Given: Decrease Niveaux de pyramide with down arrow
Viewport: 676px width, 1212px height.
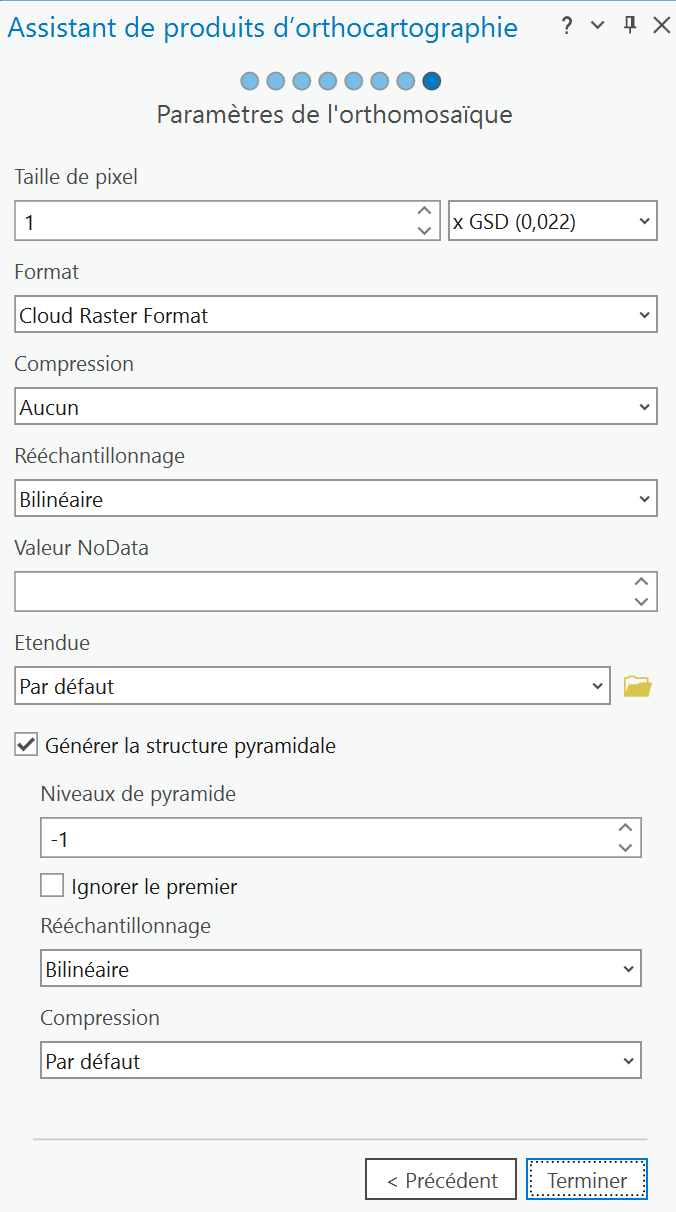Looking at the screenshot, I should click(625, 848).
